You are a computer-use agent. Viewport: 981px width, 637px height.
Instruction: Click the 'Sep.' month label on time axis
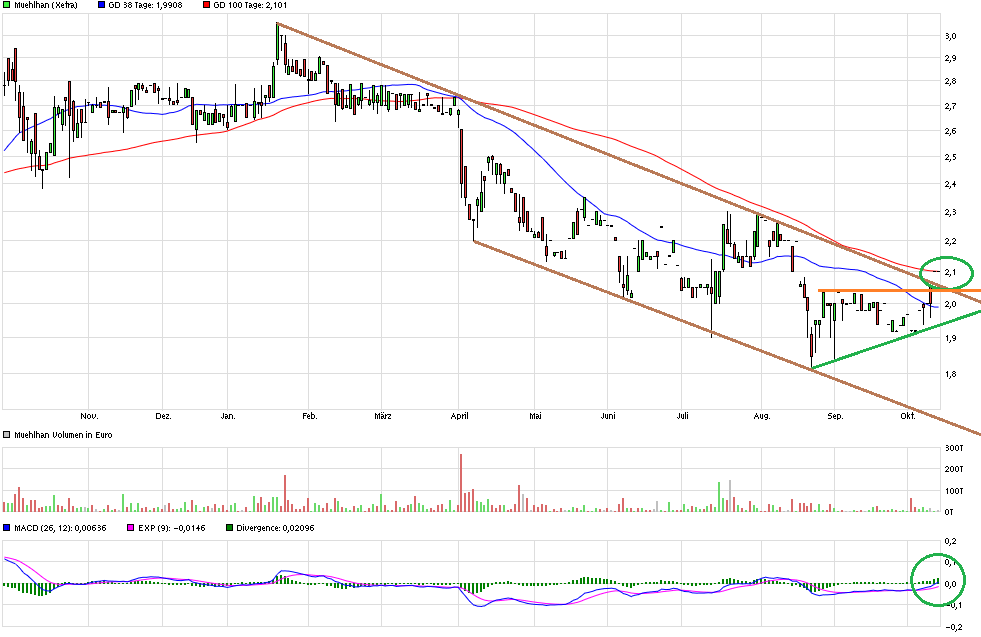(x=835, y=416)
